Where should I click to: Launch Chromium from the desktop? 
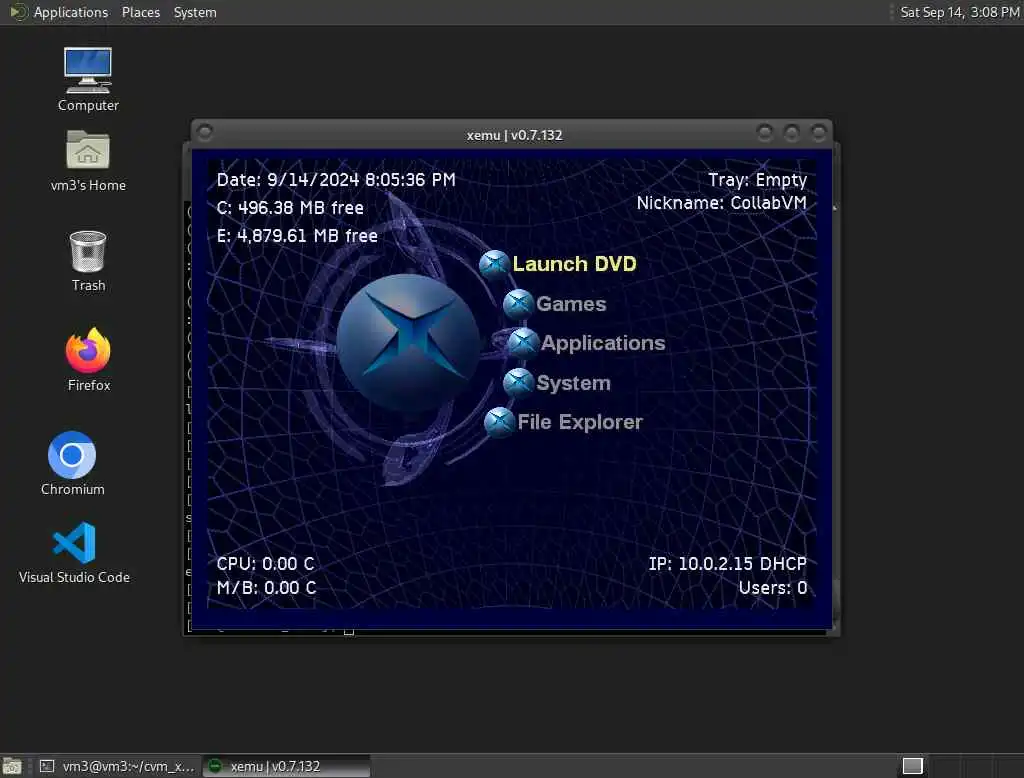(x=72, y=463)
